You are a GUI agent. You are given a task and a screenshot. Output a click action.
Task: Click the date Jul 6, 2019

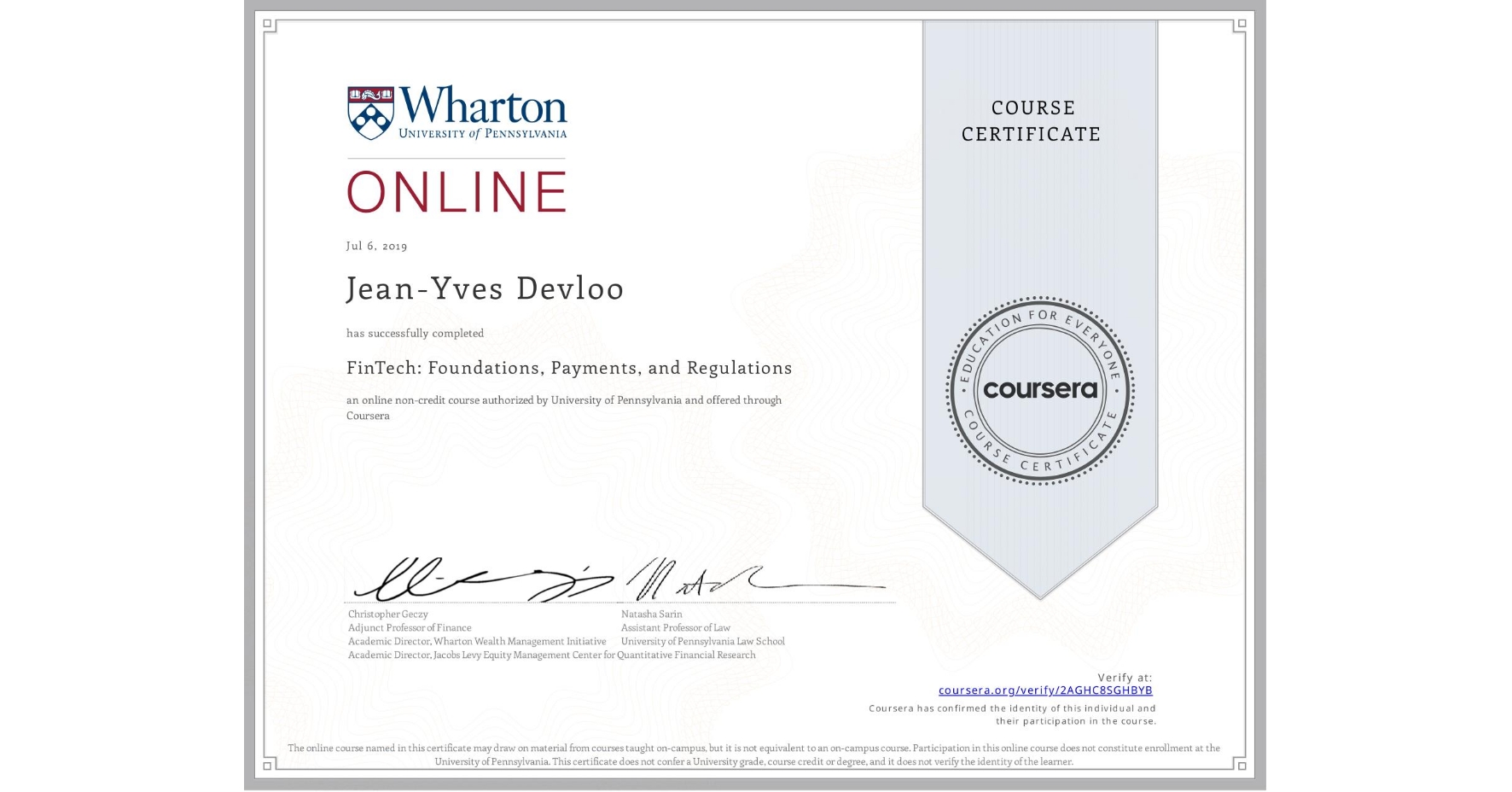pos(375,246)
